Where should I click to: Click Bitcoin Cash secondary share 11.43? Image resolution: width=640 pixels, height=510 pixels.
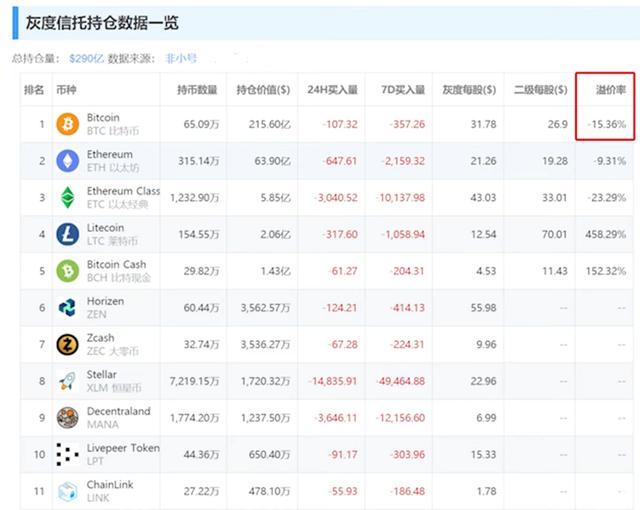click(555, 271)
